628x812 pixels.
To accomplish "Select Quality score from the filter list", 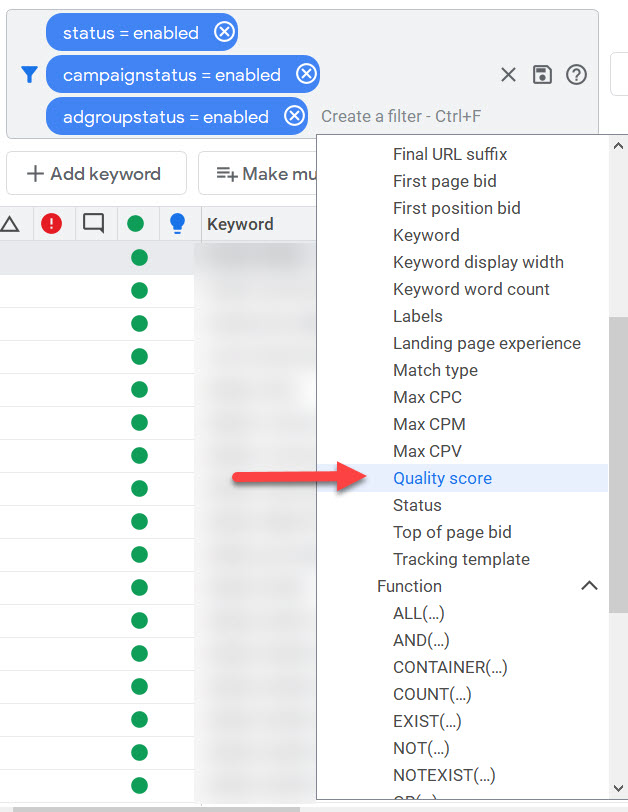I will coord(442,478).
